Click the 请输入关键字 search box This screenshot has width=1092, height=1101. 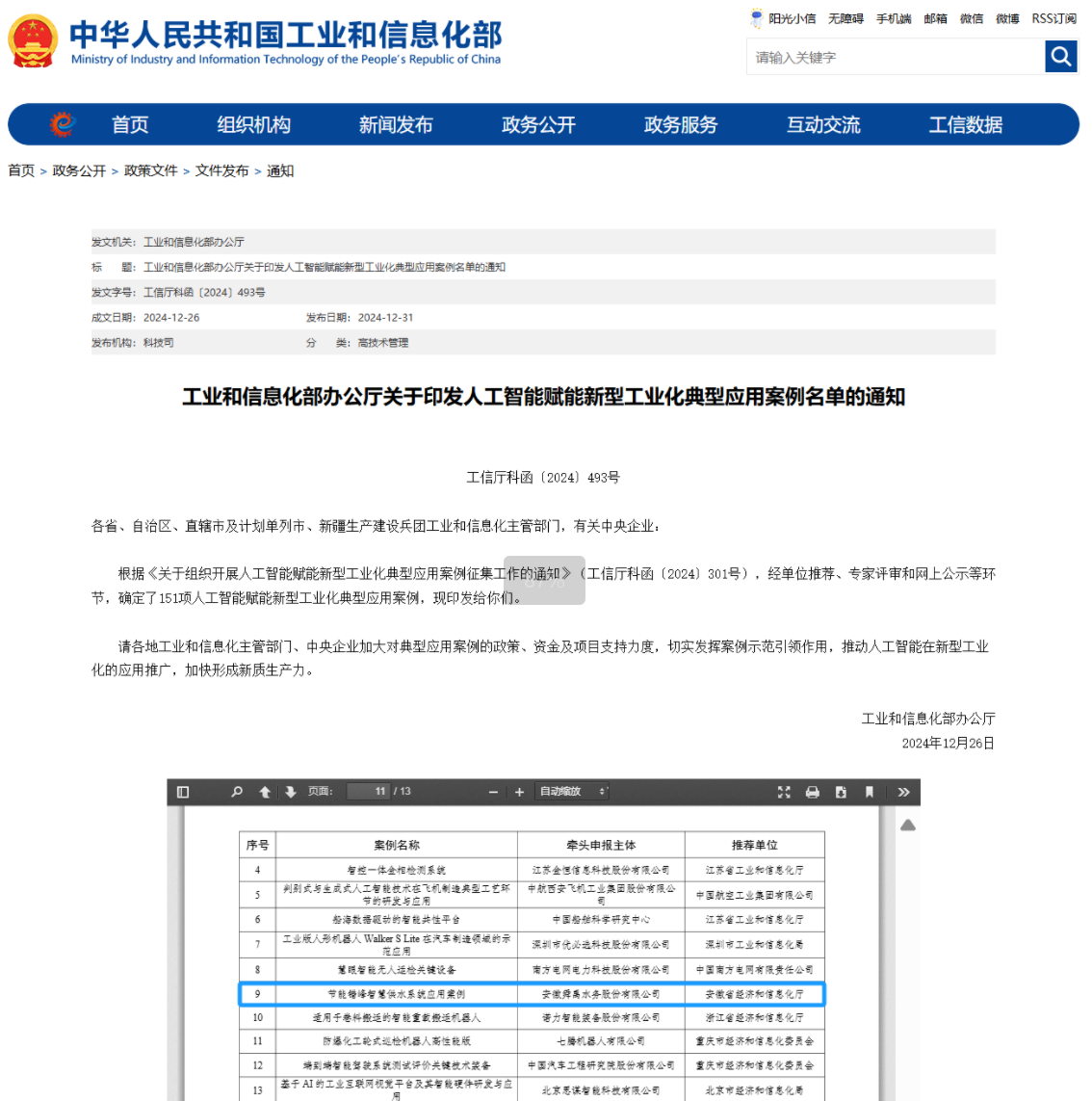[x=895, y=57]
